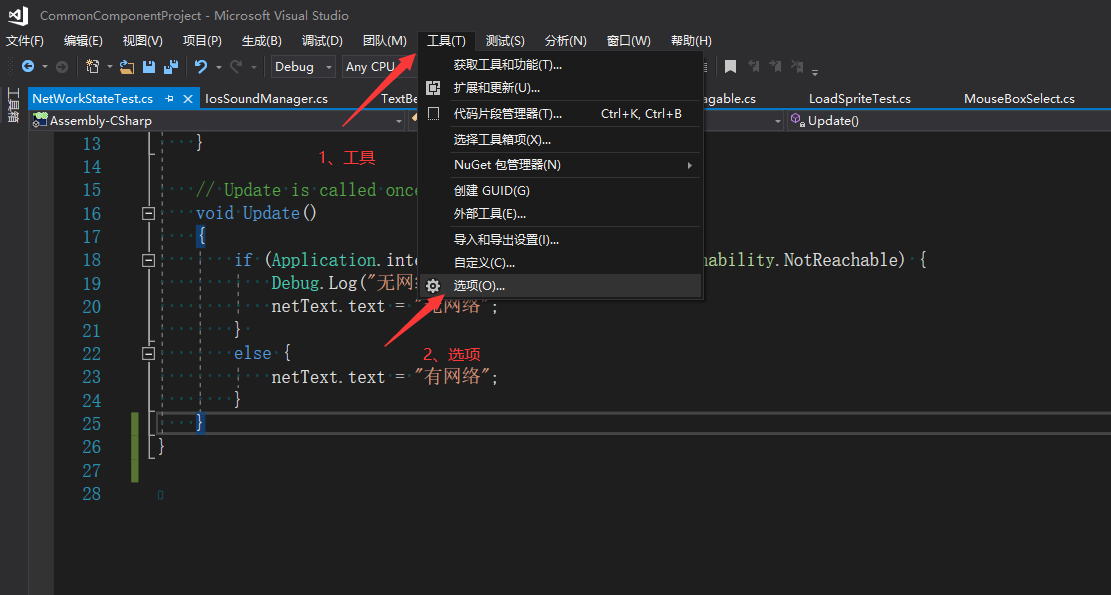Open the Navigate Backward history dropdown arrow
Image resolution: width=1111 pixels, height=595 pixels.
tap(45, 67)
